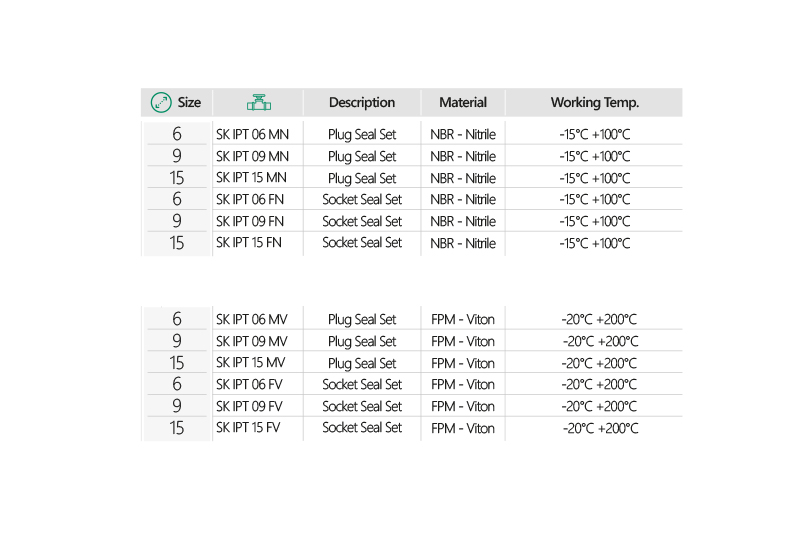Select part number SK IPT 06 MV
The width and height of the screenshot is (800, 534).
[251, 319]
